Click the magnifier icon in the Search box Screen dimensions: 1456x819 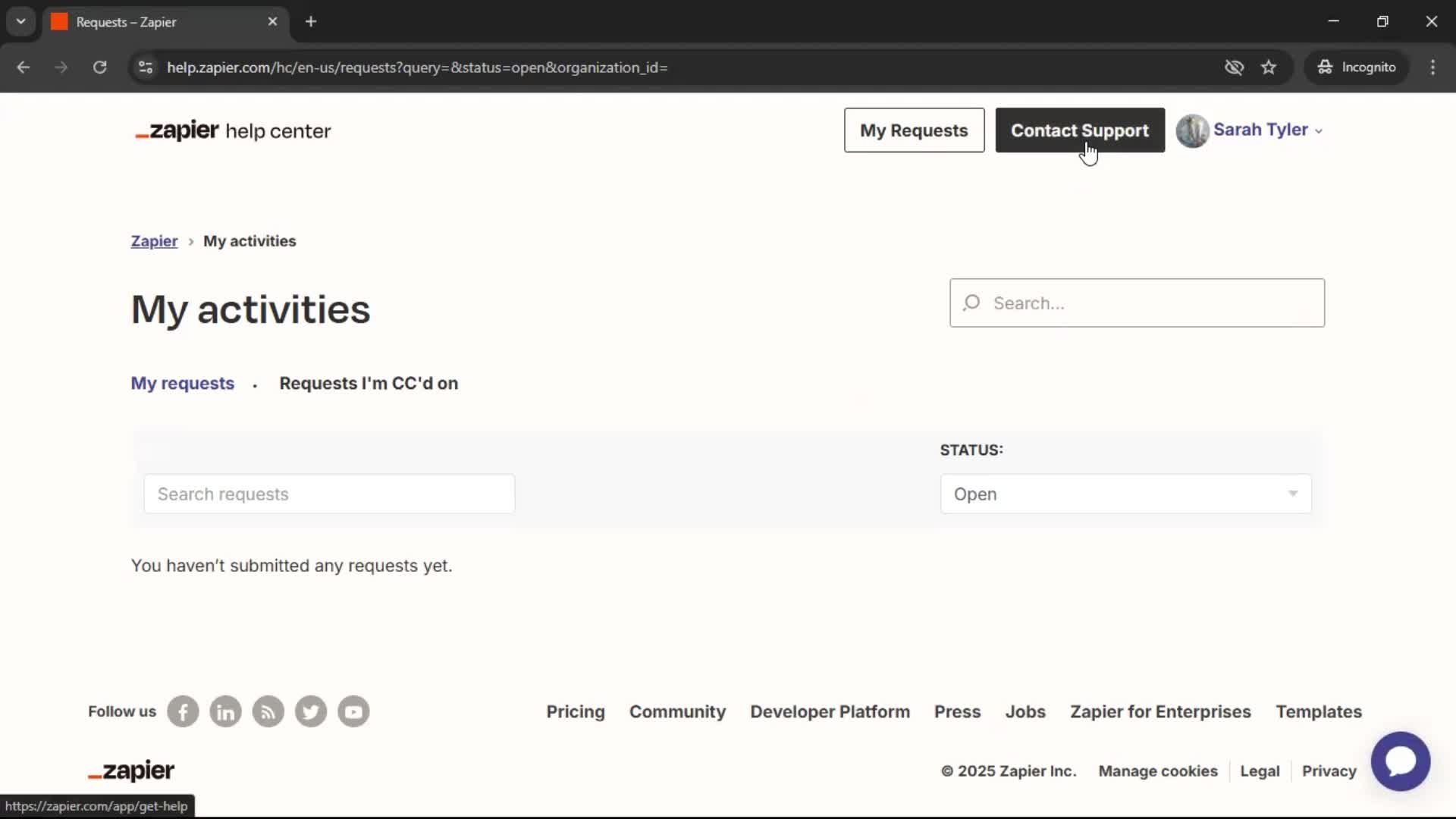pyautogui.click(x=971, y=303)
